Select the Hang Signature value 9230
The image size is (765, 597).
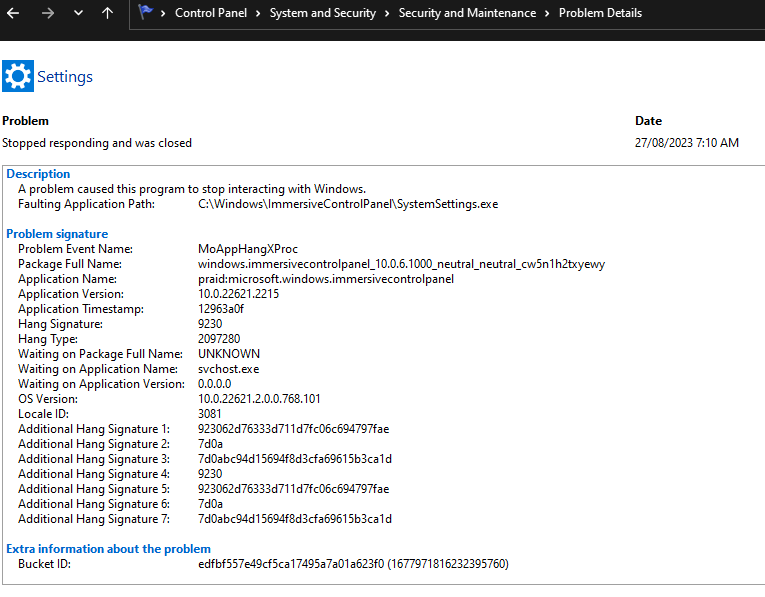(x=210, y=324)
